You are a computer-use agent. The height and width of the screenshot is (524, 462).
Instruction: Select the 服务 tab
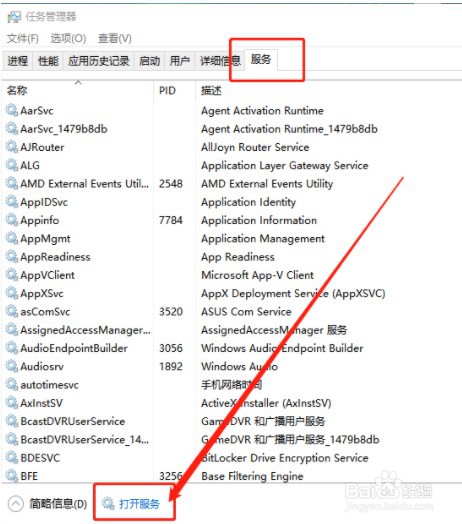(x=261, y=60)
